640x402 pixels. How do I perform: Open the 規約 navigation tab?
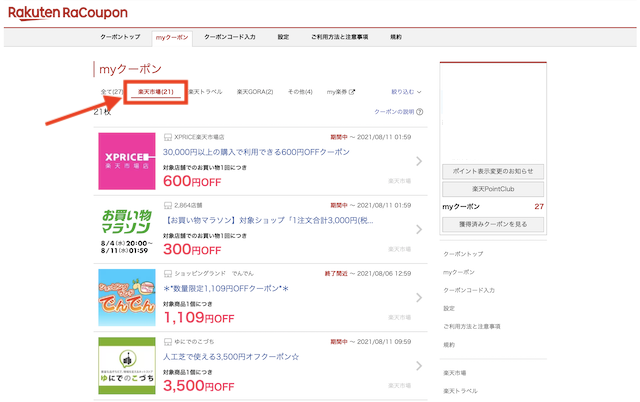pos(396,37)
